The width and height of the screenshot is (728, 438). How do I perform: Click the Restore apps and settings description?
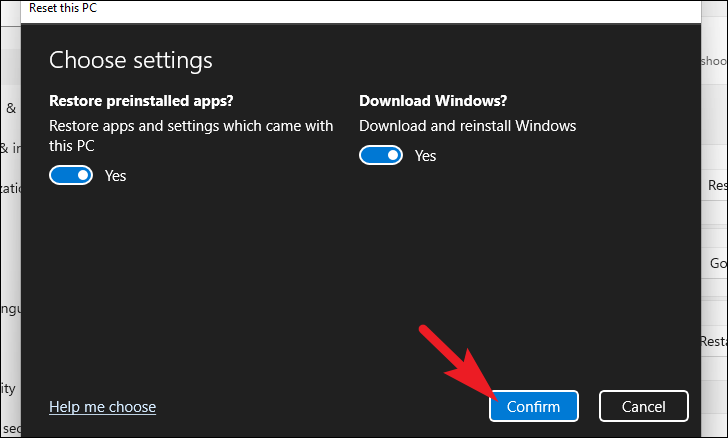coord(191,136)
